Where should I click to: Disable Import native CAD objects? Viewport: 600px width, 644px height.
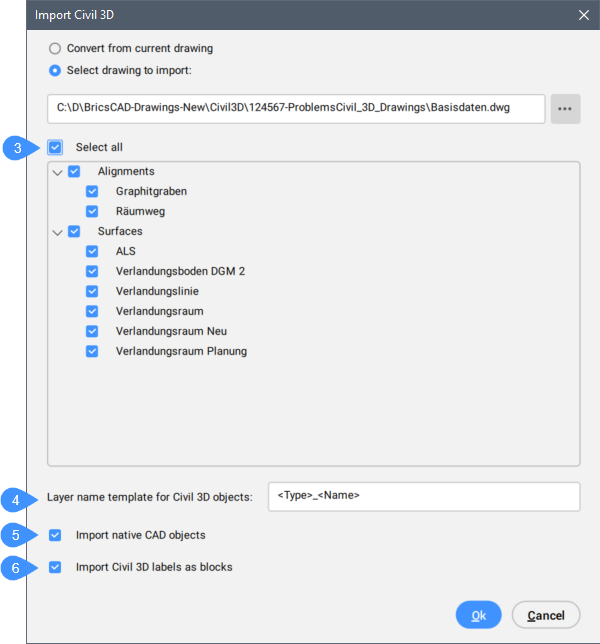tap(56, 535)
